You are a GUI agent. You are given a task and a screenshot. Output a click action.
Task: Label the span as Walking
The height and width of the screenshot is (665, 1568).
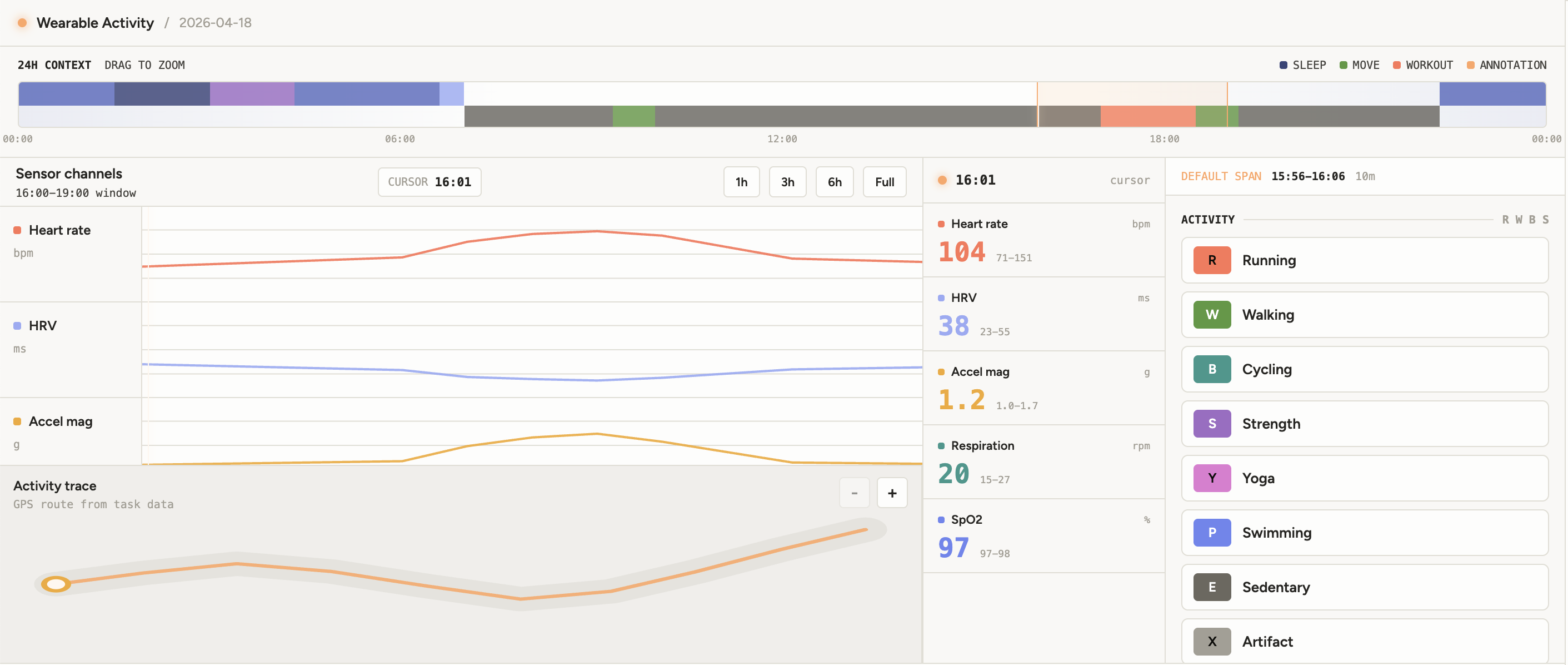1365,315
